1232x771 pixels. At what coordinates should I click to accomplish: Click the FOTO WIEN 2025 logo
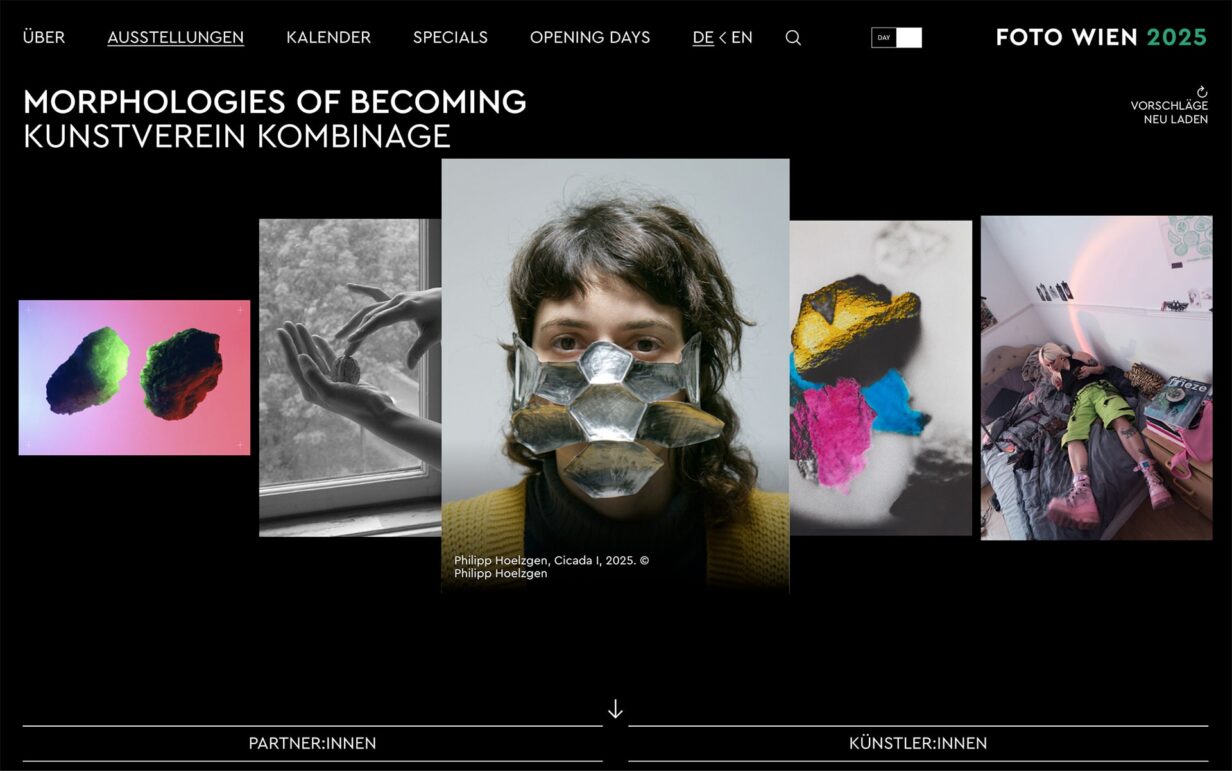pyautogui.click(x=1101, y=38)
